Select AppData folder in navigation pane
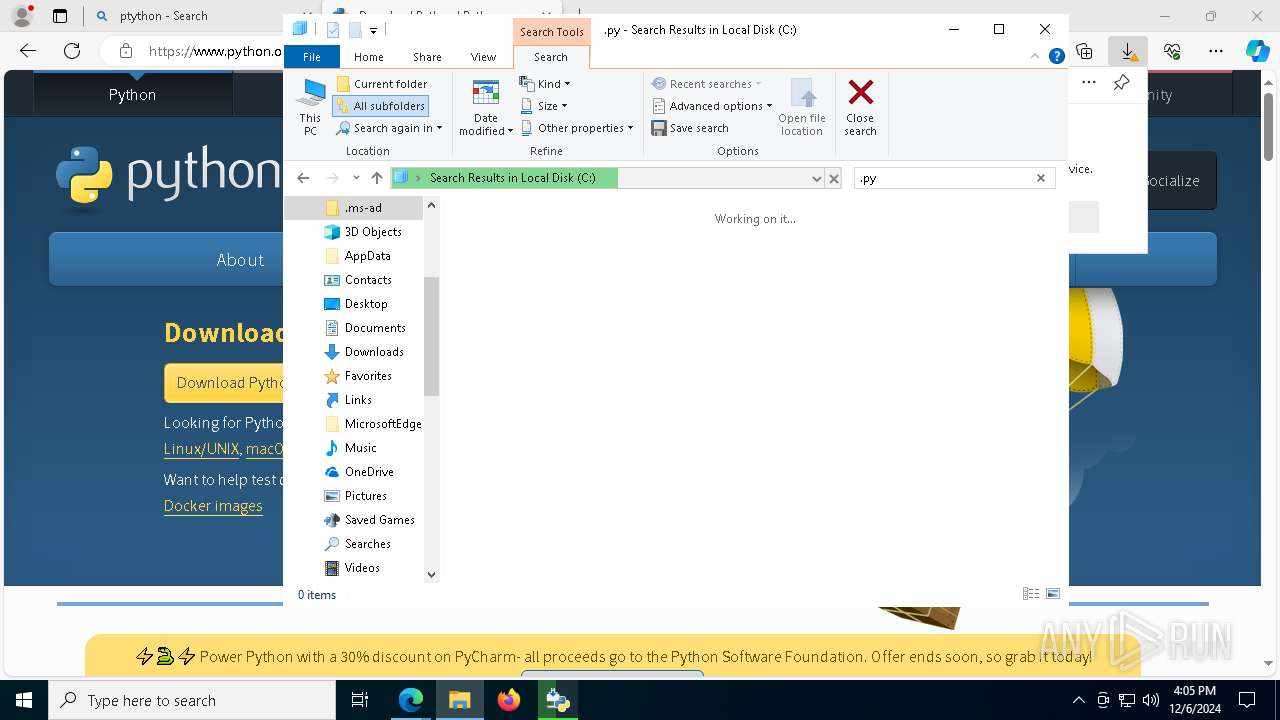This screenshot has width=1280, height=720. point(358,256)
